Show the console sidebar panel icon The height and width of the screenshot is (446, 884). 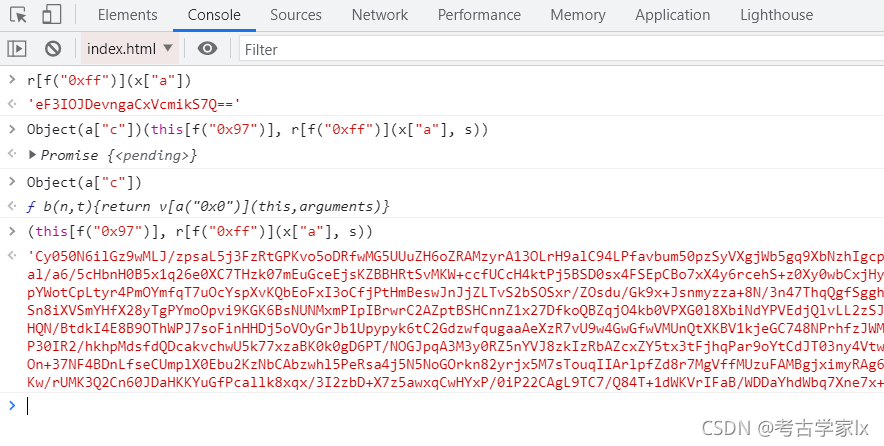coord(17,49)
